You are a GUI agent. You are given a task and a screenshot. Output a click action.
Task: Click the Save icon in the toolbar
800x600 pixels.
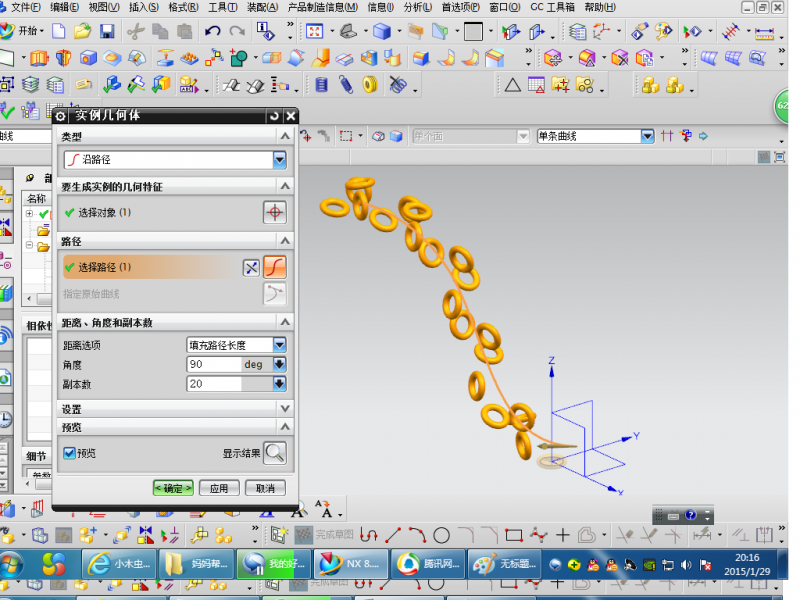[107, 31]
